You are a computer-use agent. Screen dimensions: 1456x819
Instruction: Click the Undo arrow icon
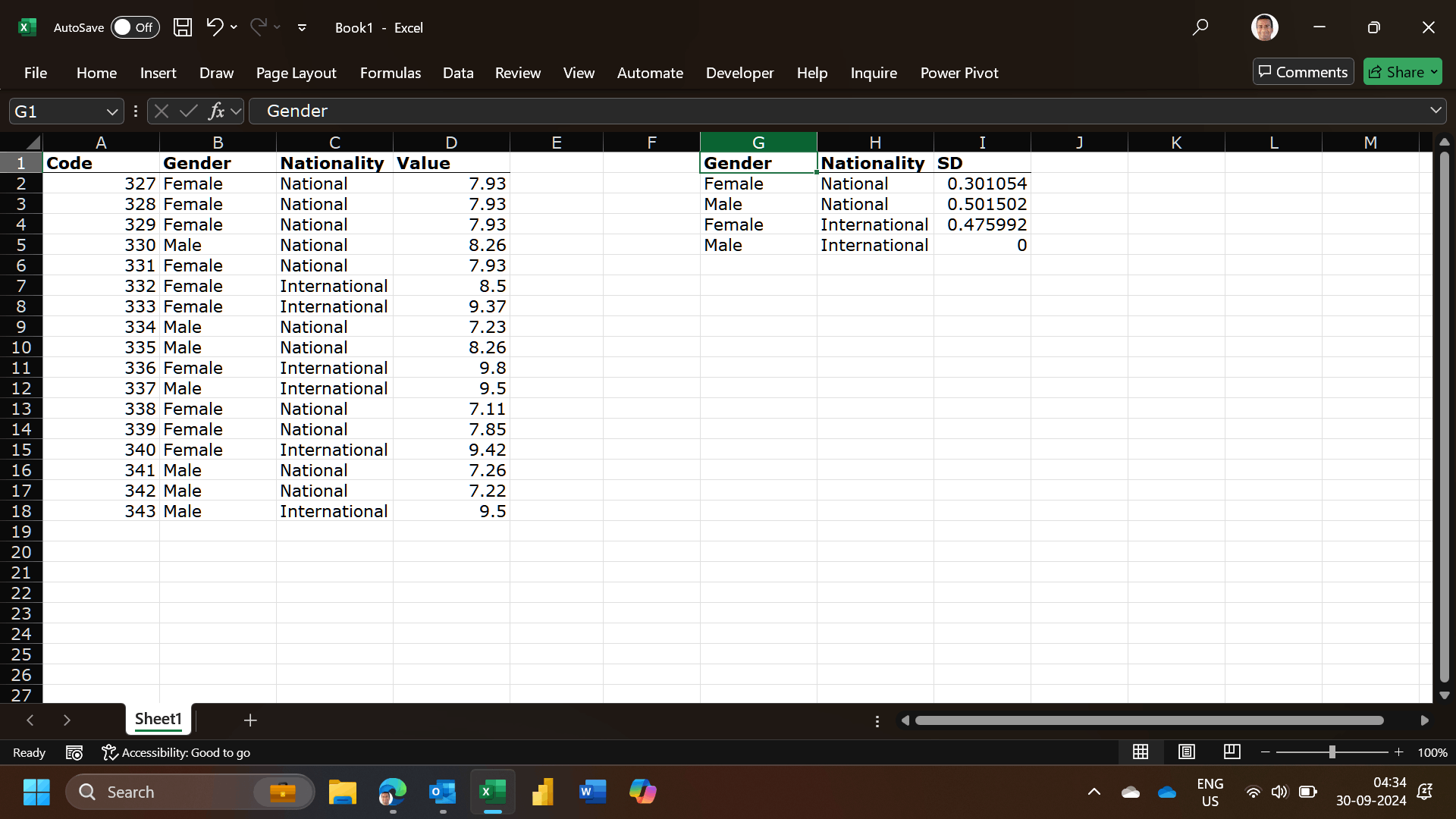pos(215,27)
